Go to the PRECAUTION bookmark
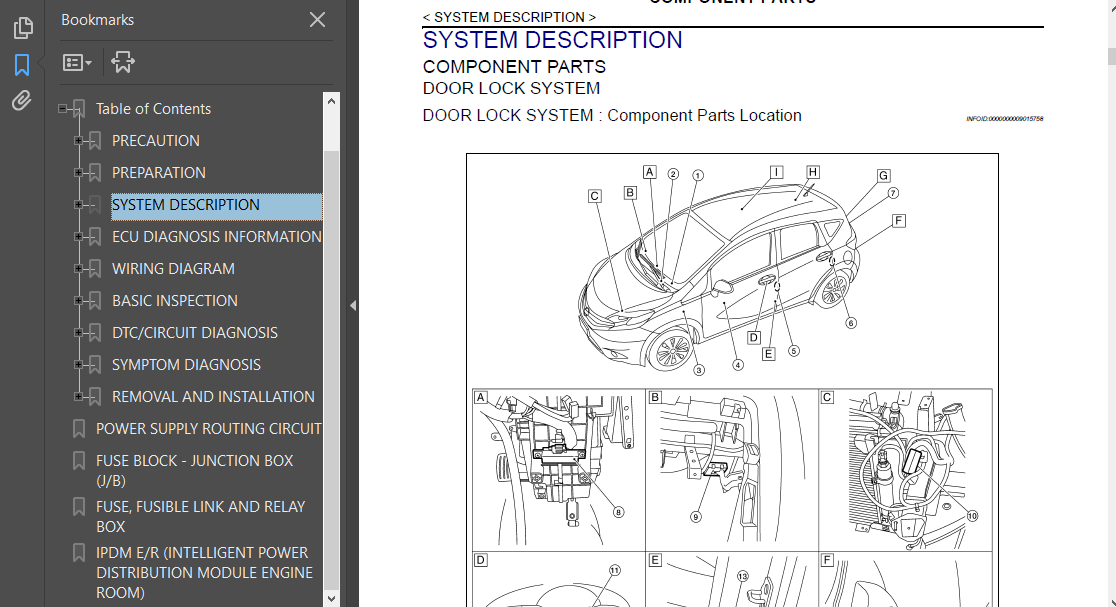 pos(156,141)
